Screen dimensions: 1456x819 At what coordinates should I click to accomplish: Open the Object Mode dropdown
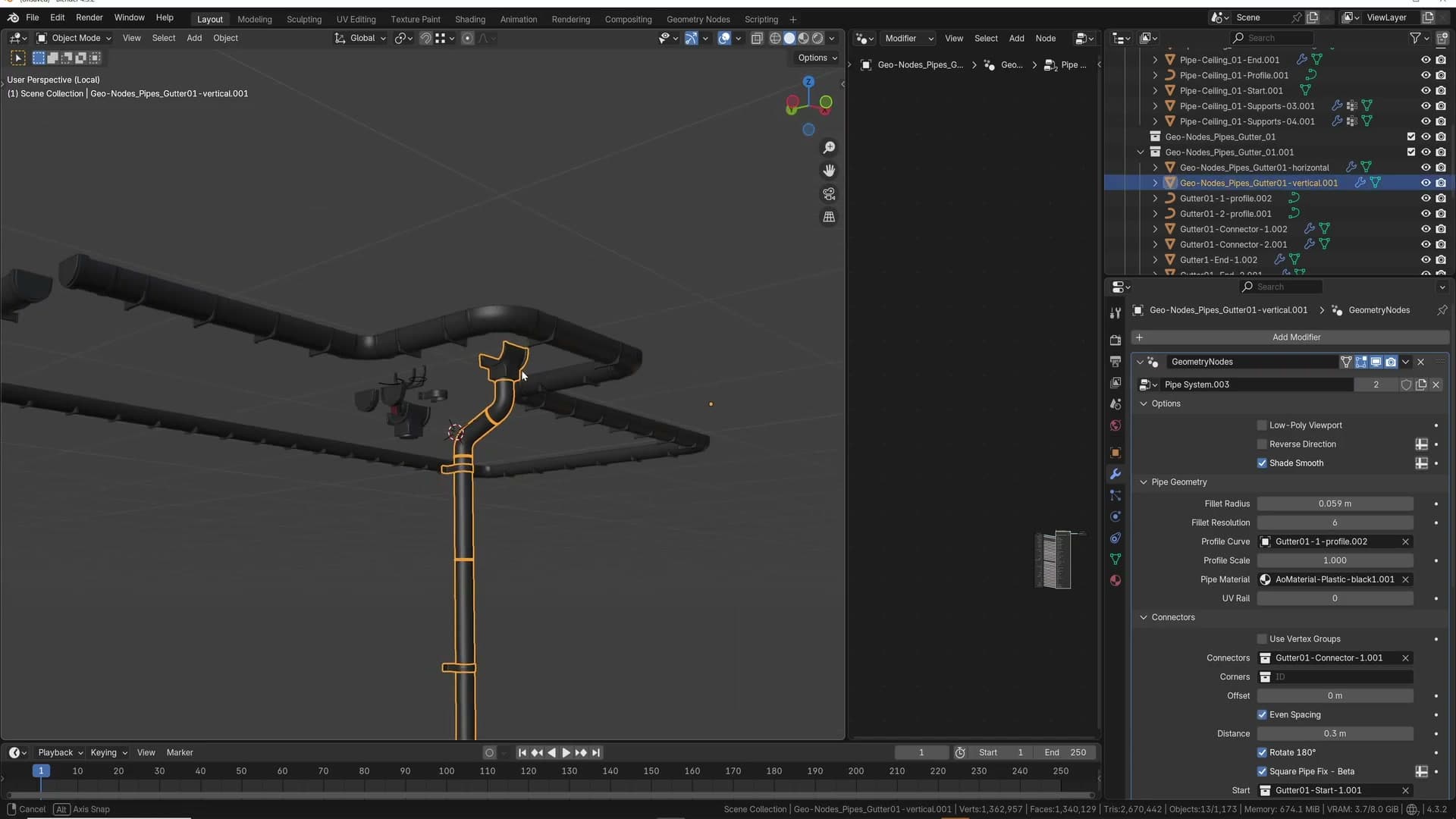(x=74, y=38)
